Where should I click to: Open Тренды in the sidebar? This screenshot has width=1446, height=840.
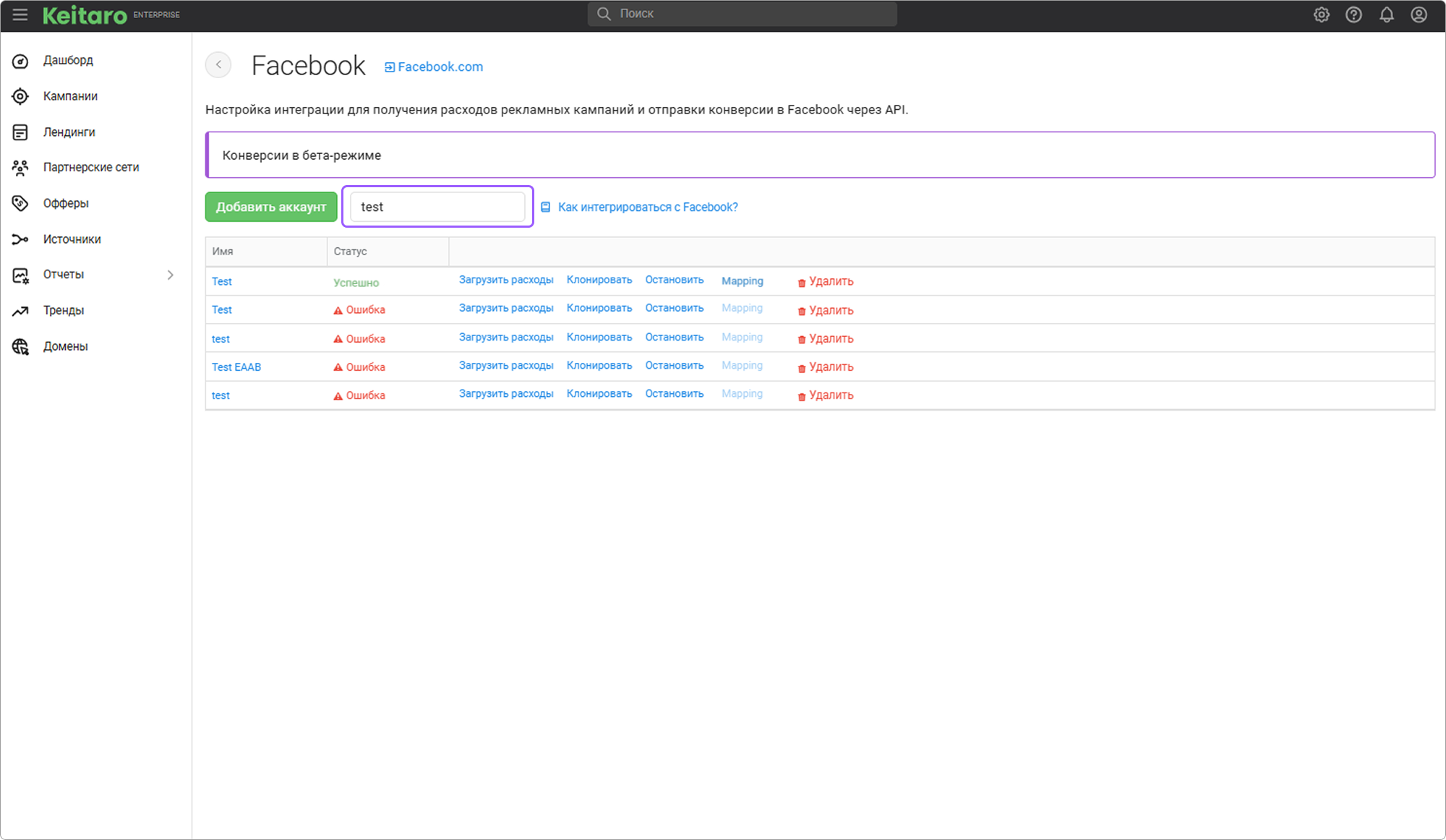pos(64,310)
